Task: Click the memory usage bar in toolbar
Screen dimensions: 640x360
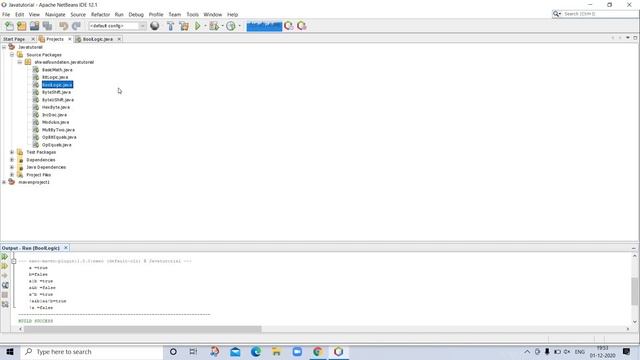Action: [x=264, y=26]
